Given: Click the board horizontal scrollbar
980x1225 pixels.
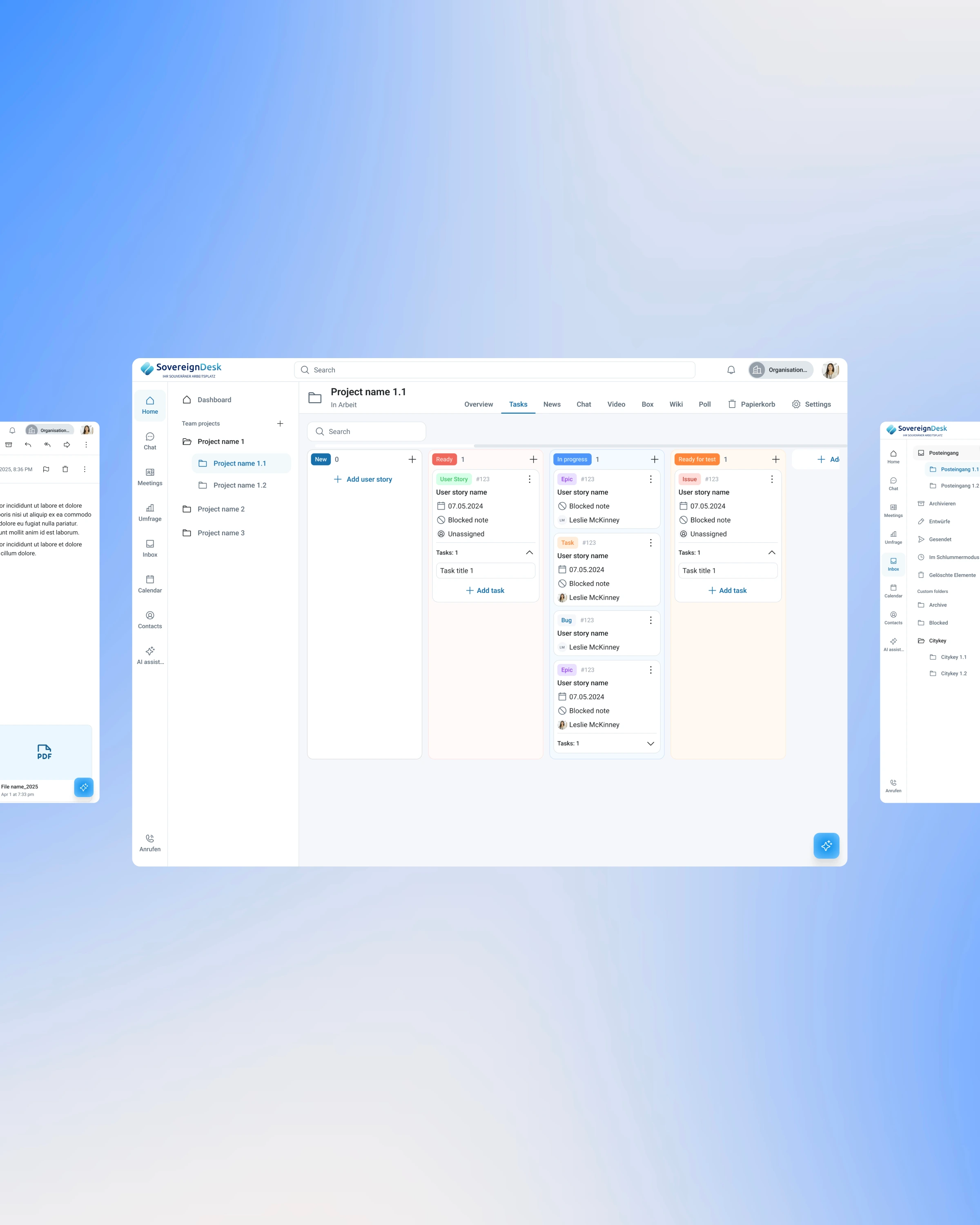Looking at the screenshot, I should (x=659, y=445).
